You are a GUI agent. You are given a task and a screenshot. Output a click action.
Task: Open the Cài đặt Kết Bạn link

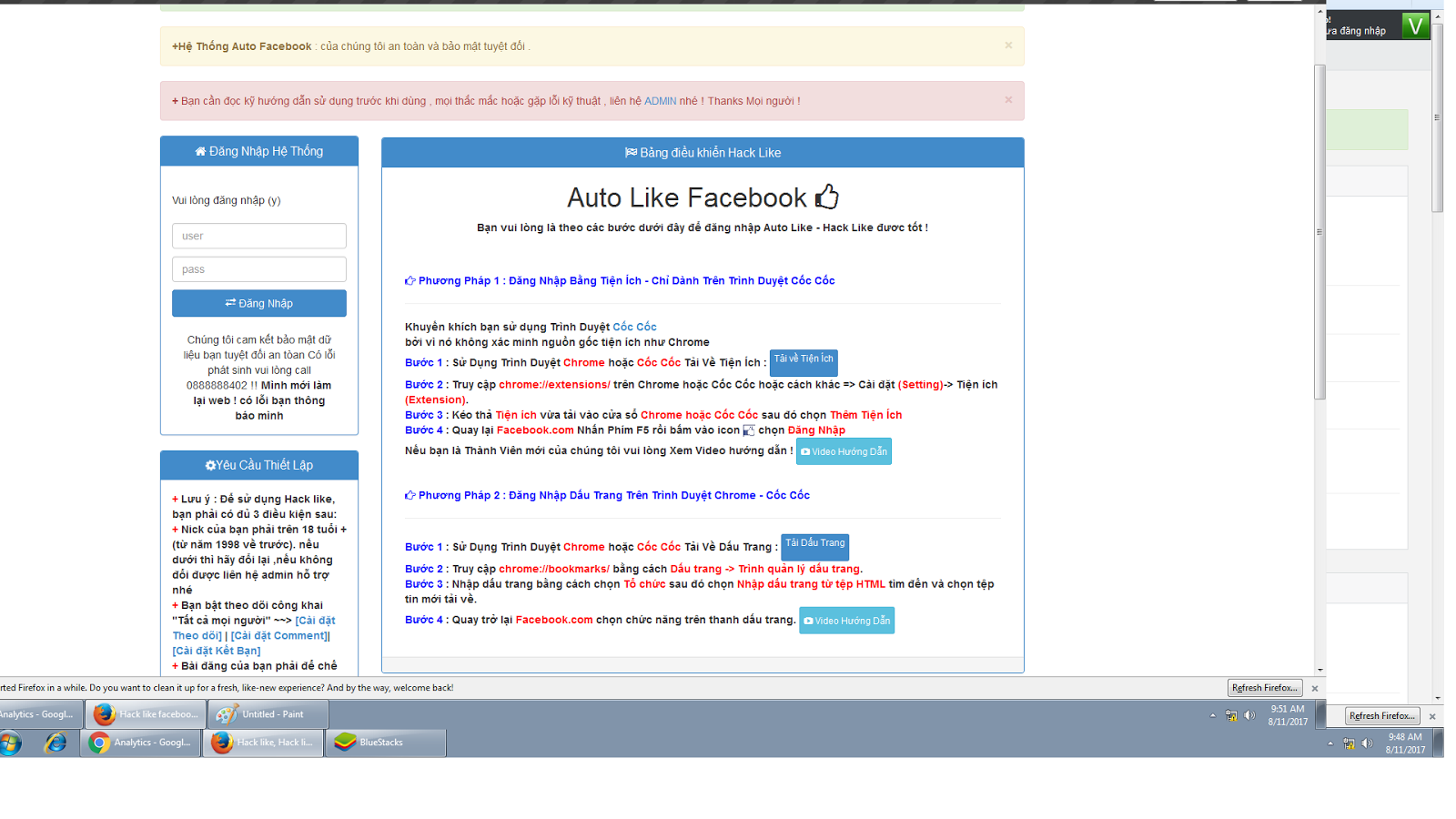[217, 651]
